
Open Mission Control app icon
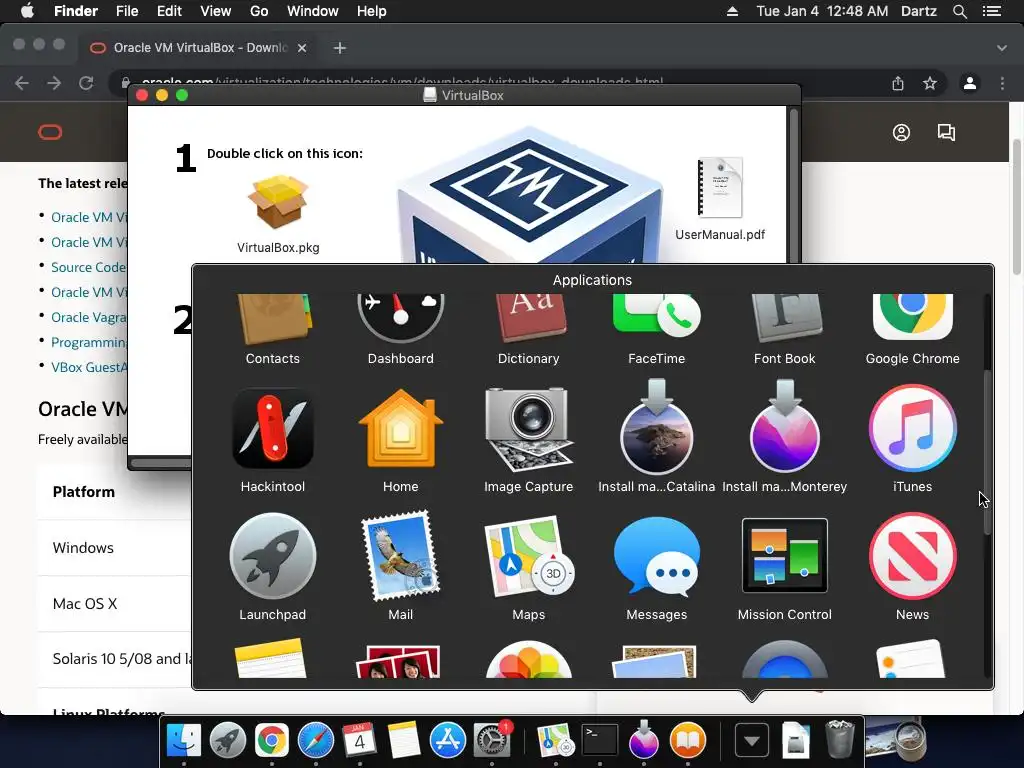pyautogui.click(x=784, y=556)
